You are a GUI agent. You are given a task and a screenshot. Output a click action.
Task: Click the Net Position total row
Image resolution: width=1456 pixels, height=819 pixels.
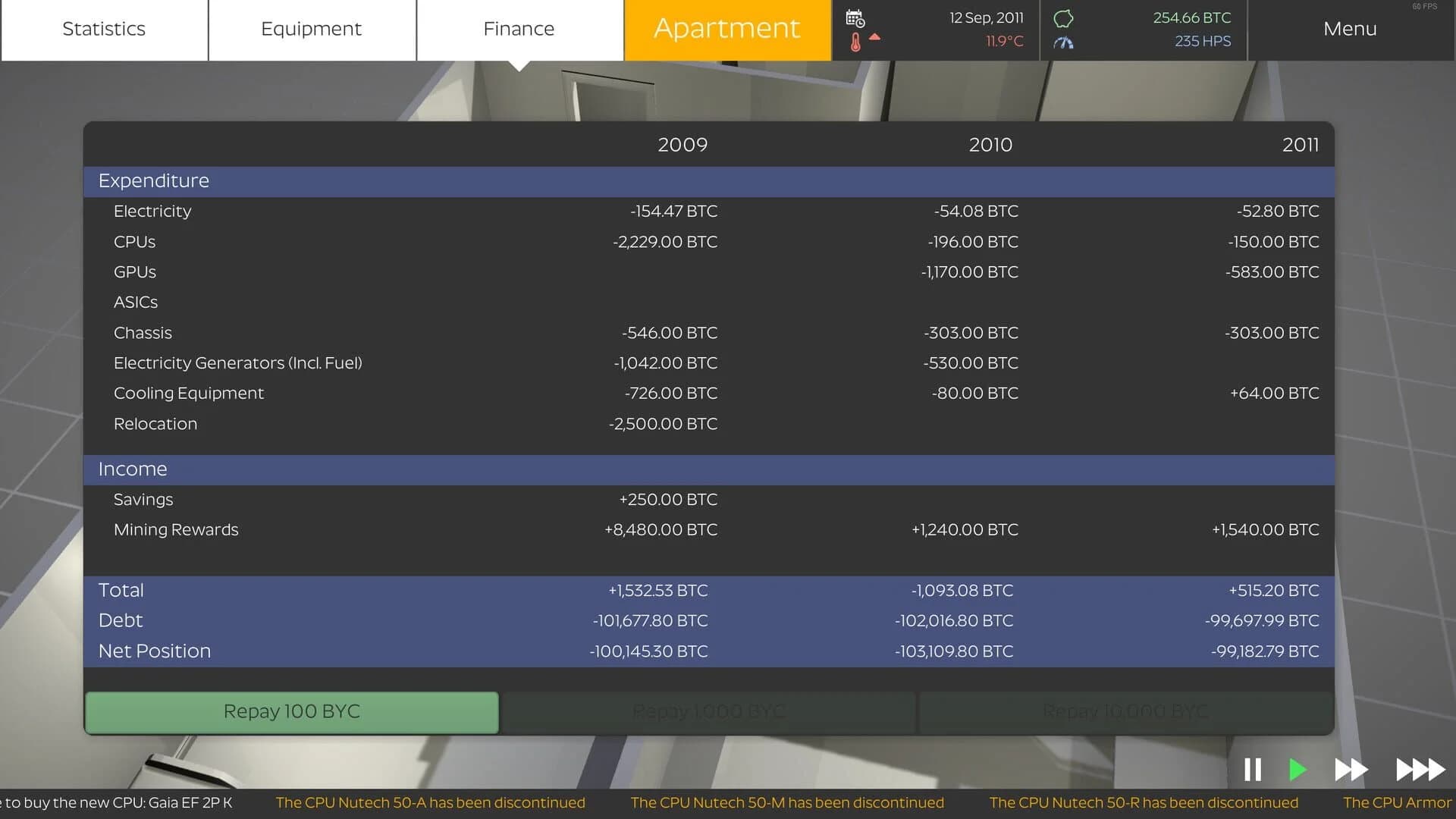pos(154,651)
